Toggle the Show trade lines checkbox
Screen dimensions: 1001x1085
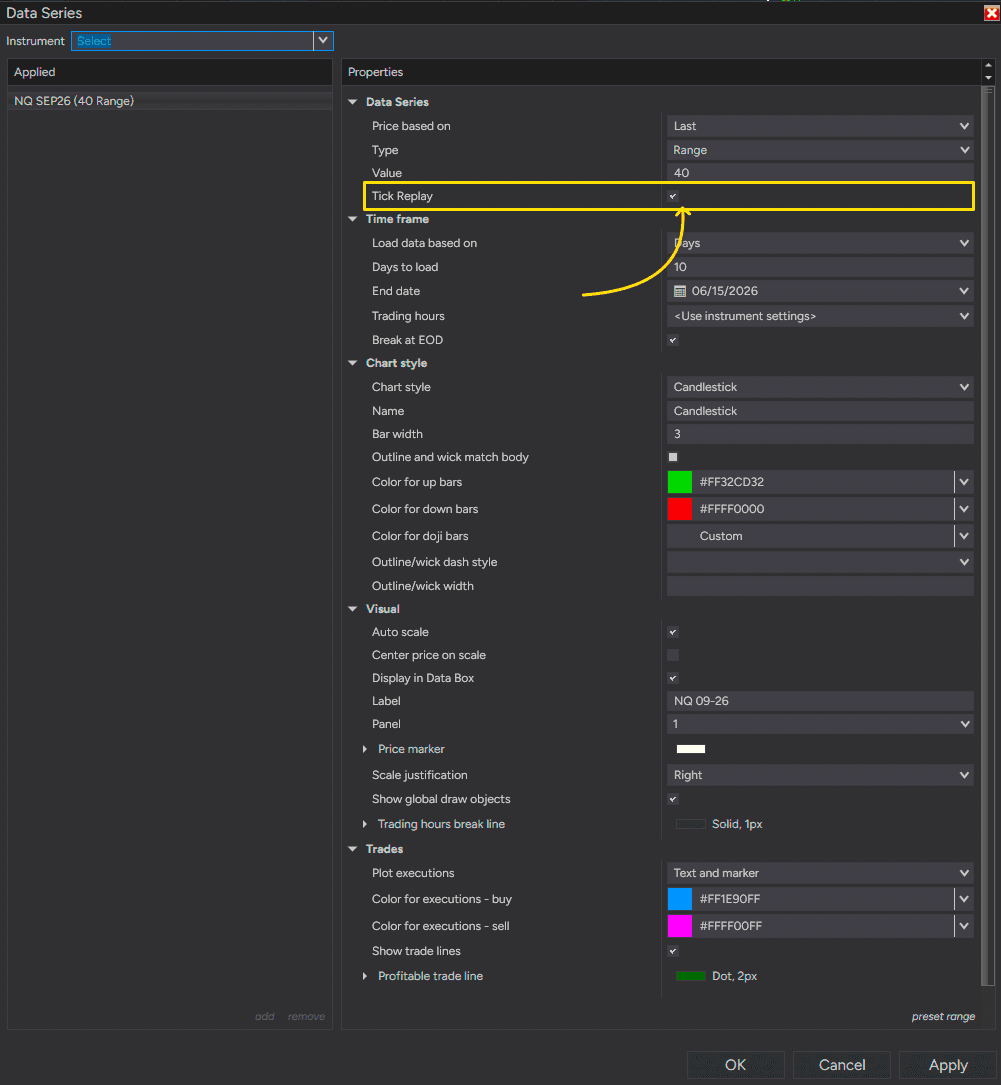coord(673,951)
